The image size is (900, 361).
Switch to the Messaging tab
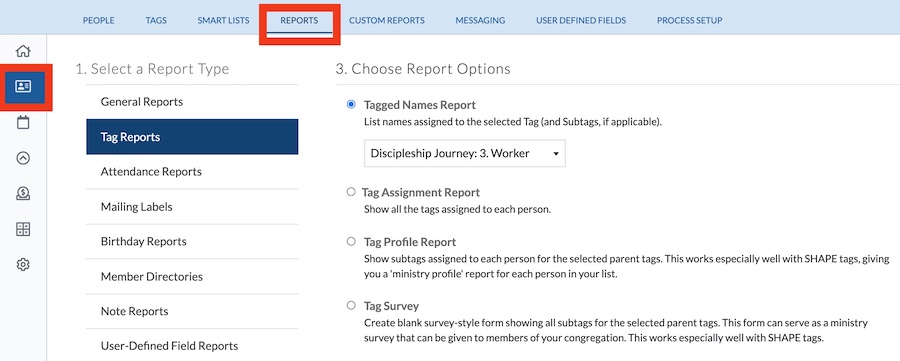coord(480,20)
